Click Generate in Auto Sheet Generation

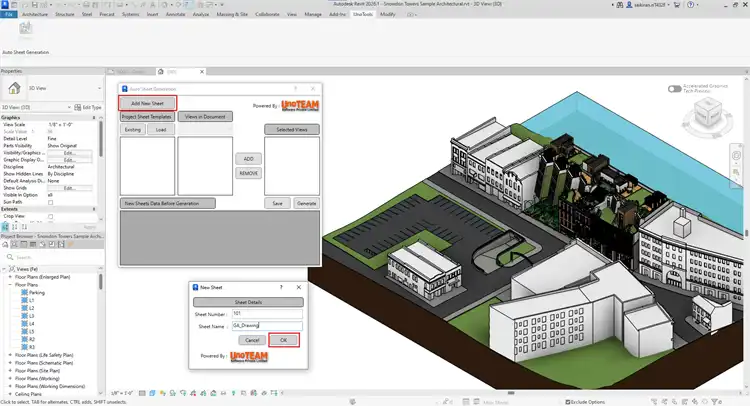point(306,203)
